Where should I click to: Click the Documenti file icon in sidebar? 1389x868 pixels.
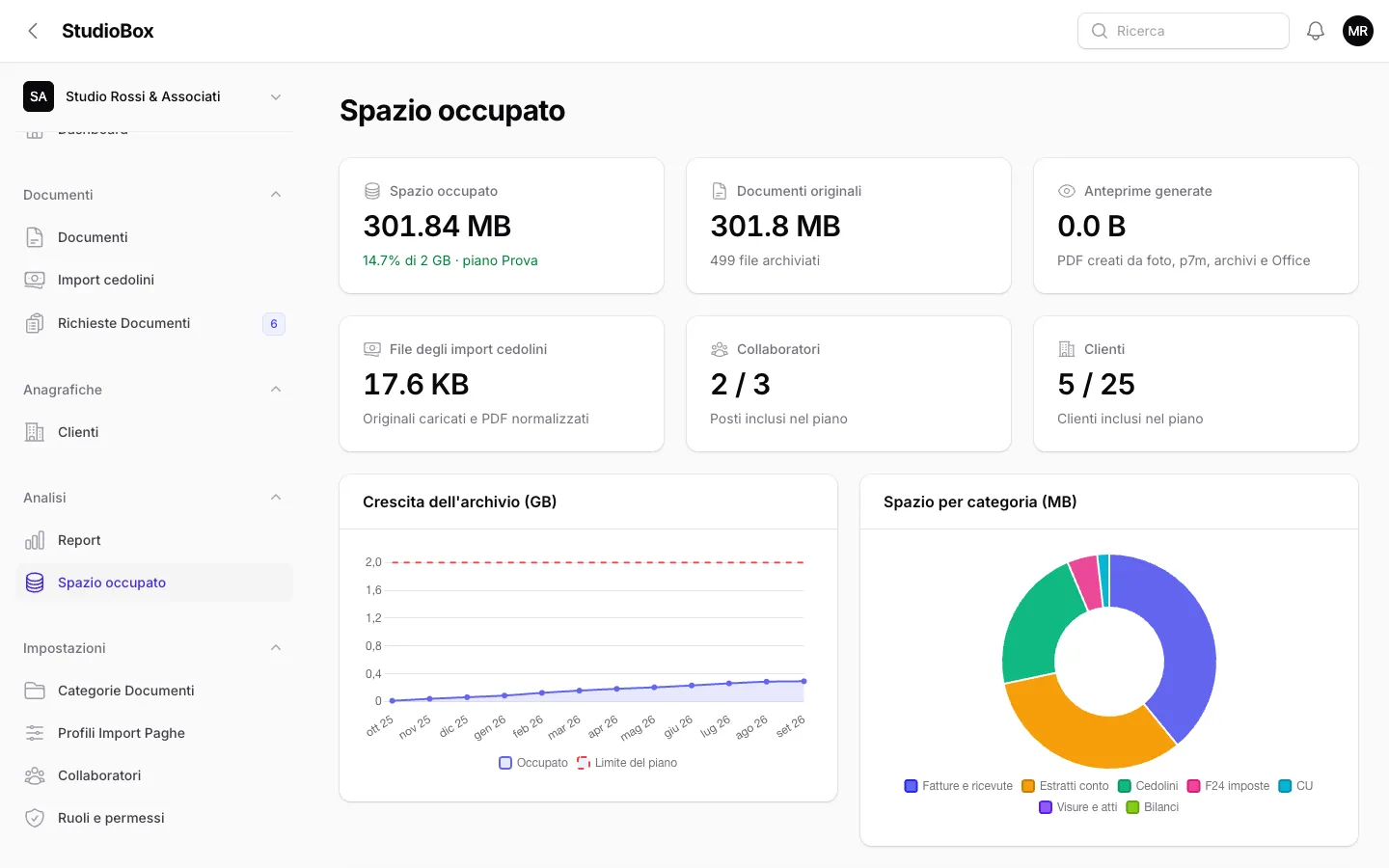pyautogui.click(x=35, y=237)
